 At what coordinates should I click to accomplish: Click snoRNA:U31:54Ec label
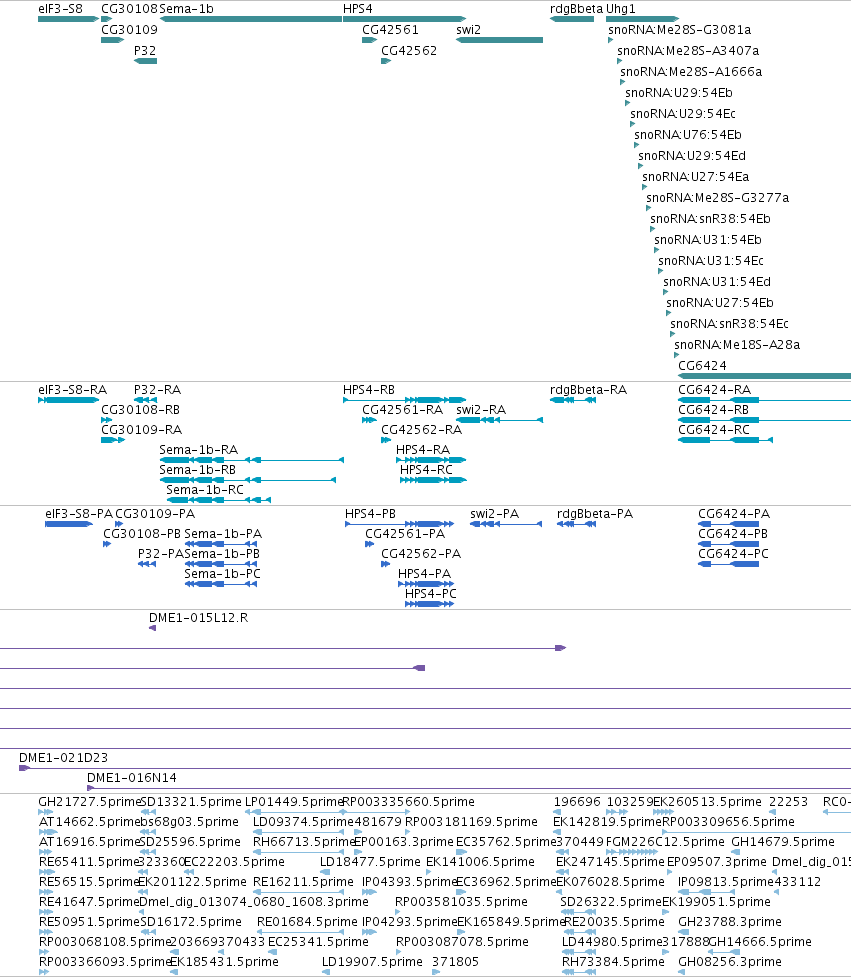pos(711,260)
